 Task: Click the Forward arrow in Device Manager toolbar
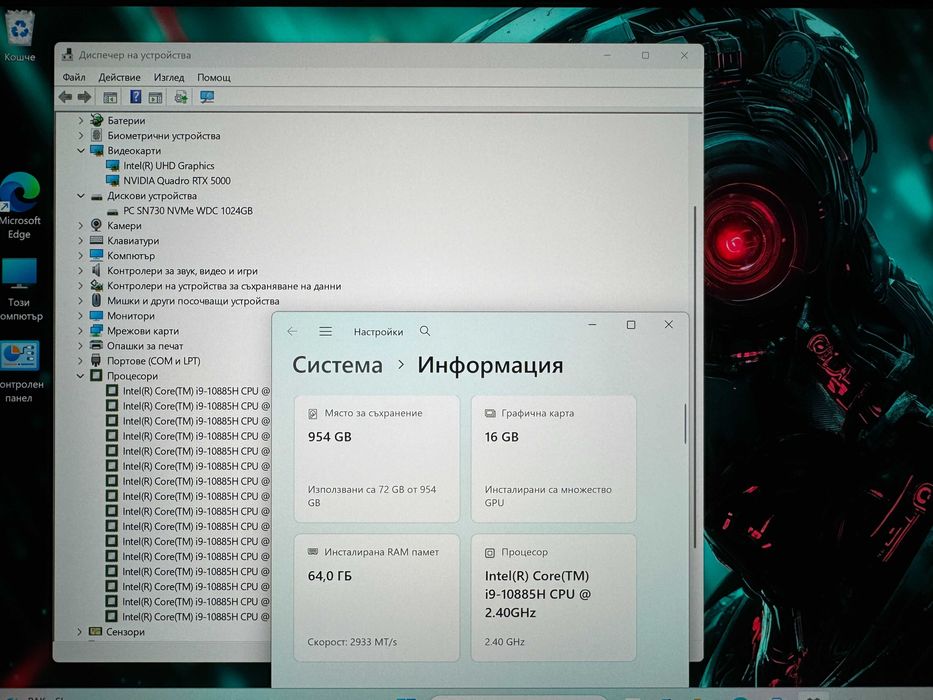84,96
